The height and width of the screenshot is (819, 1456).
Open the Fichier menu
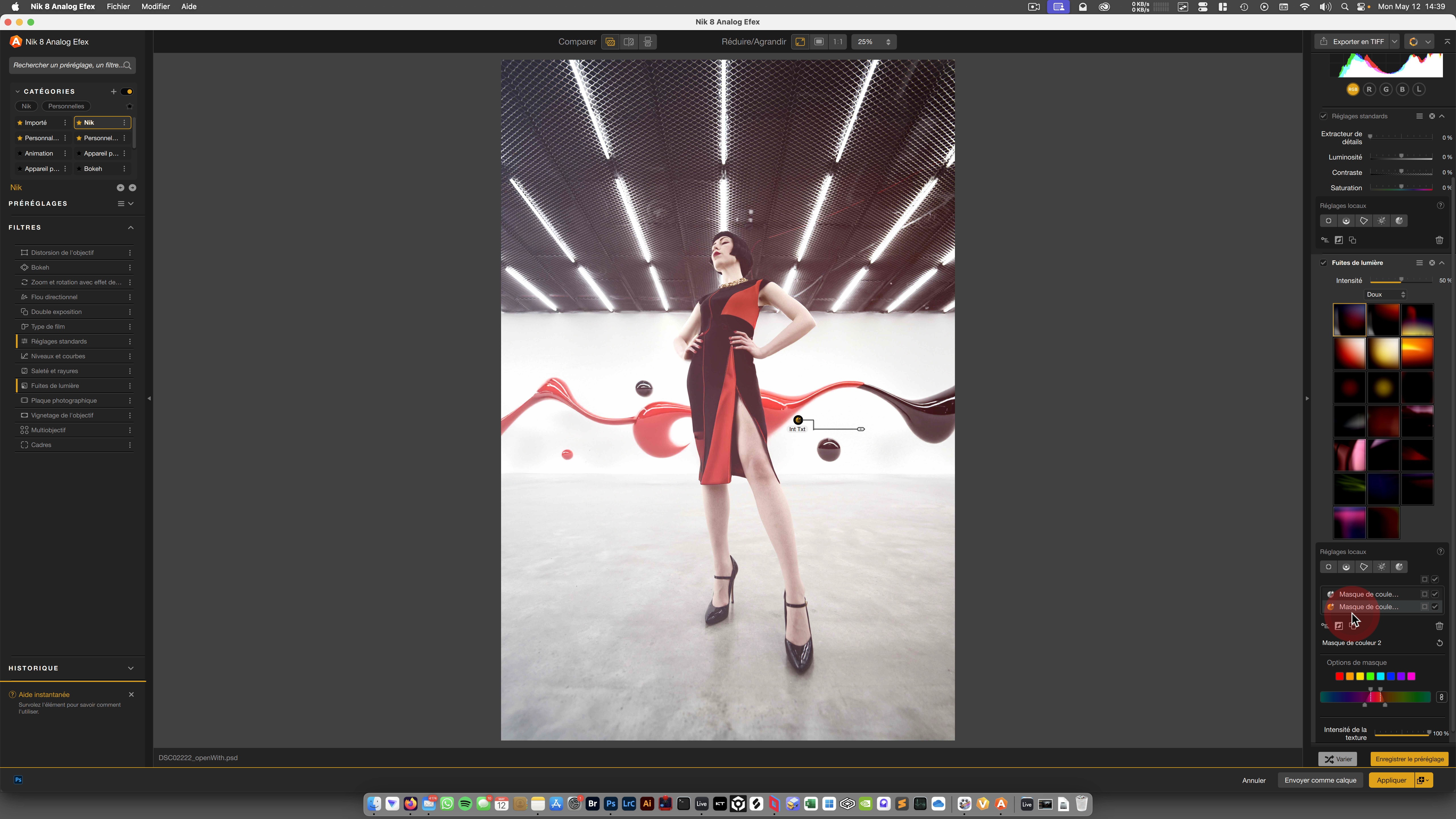(x=118, y=7)
